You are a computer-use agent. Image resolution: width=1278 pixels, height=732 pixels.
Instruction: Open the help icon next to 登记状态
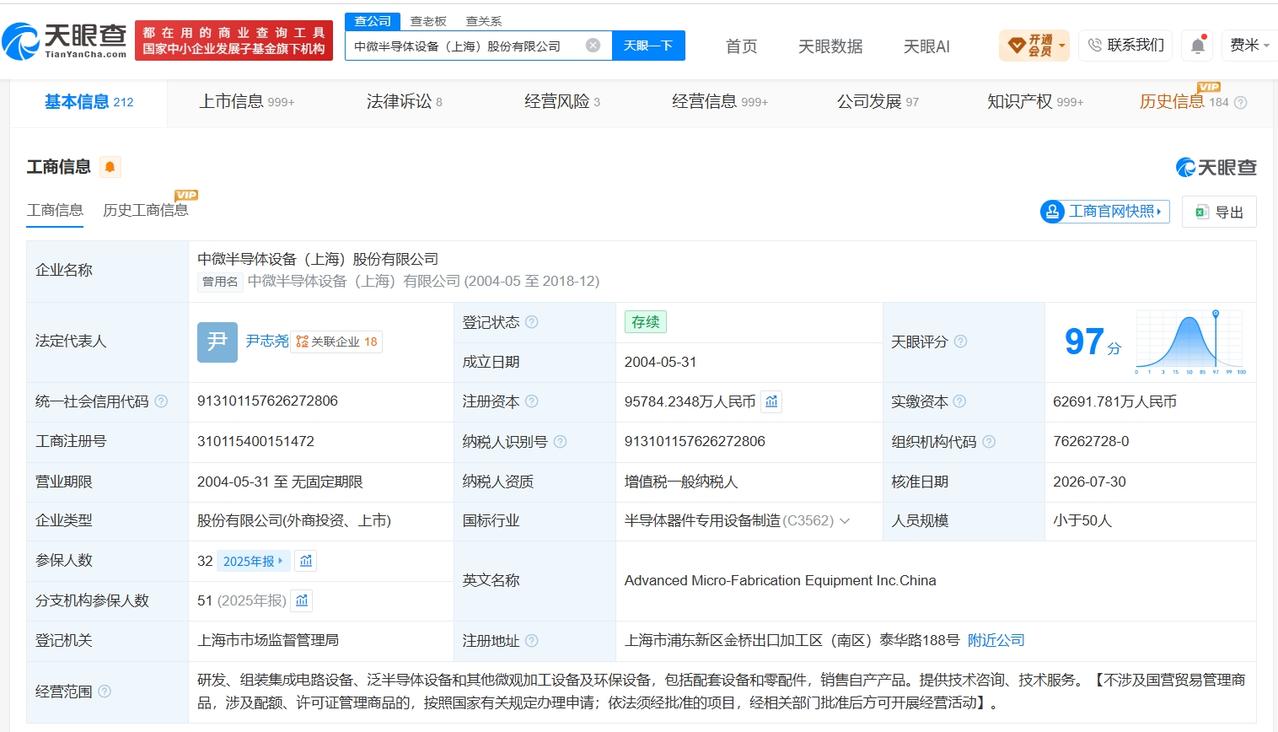pos(532,322)
